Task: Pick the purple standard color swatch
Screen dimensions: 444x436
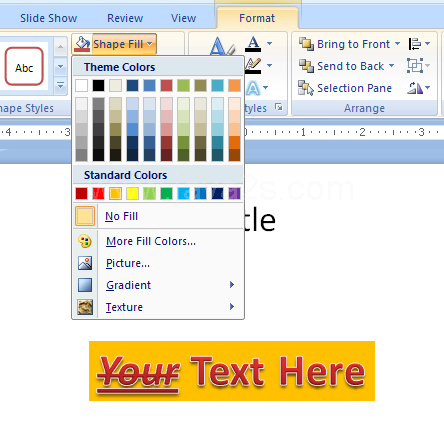Action: pos(234,193)
